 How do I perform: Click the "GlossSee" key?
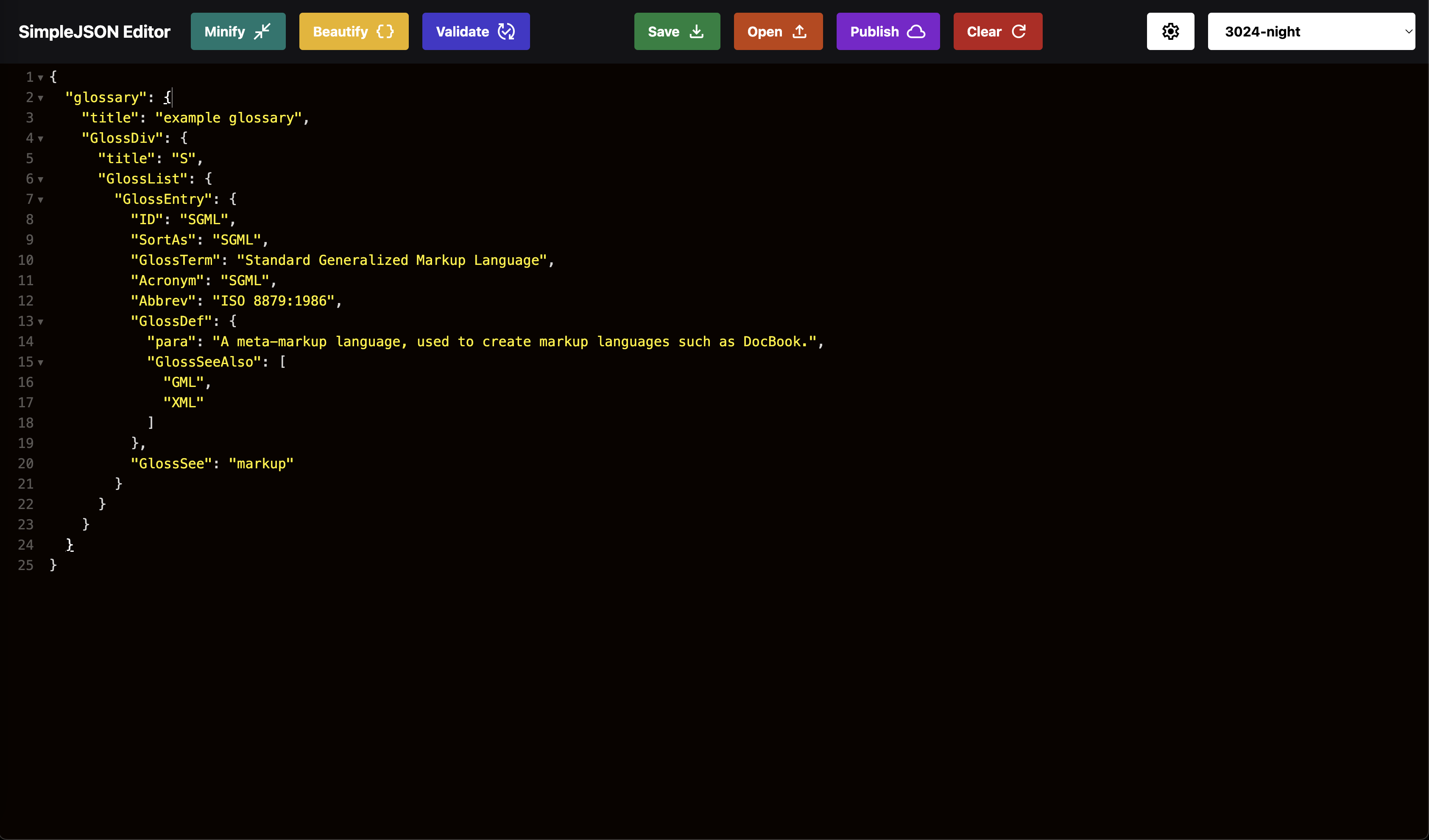171,464
